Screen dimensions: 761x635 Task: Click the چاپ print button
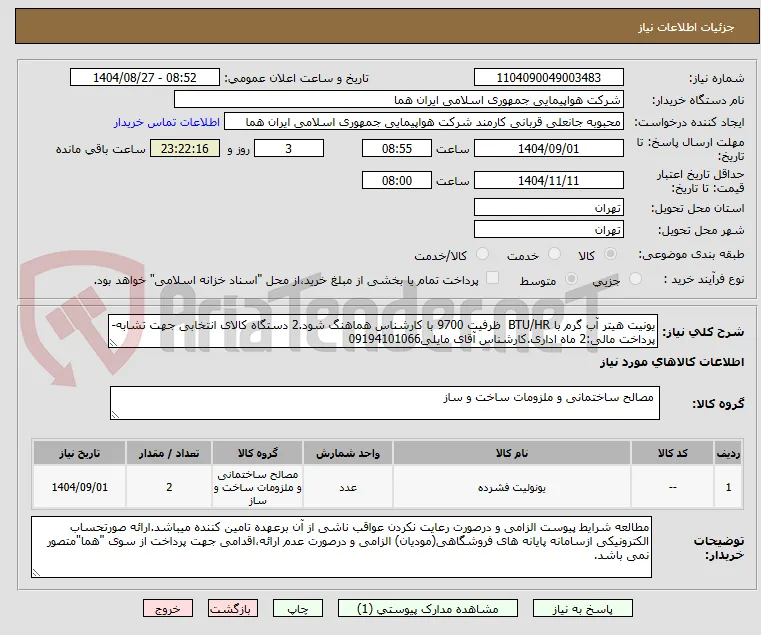[298, 608]
